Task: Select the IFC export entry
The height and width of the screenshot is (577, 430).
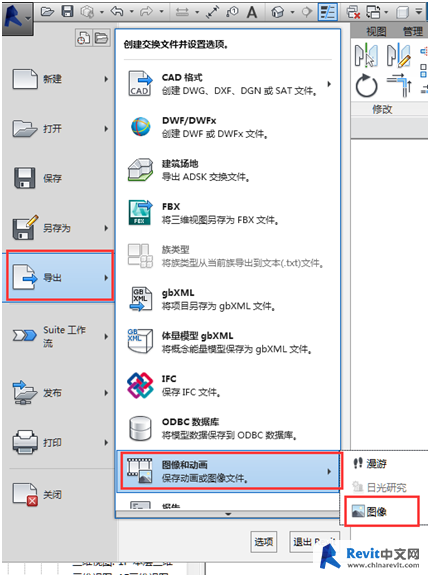Action: coord(227,385)
